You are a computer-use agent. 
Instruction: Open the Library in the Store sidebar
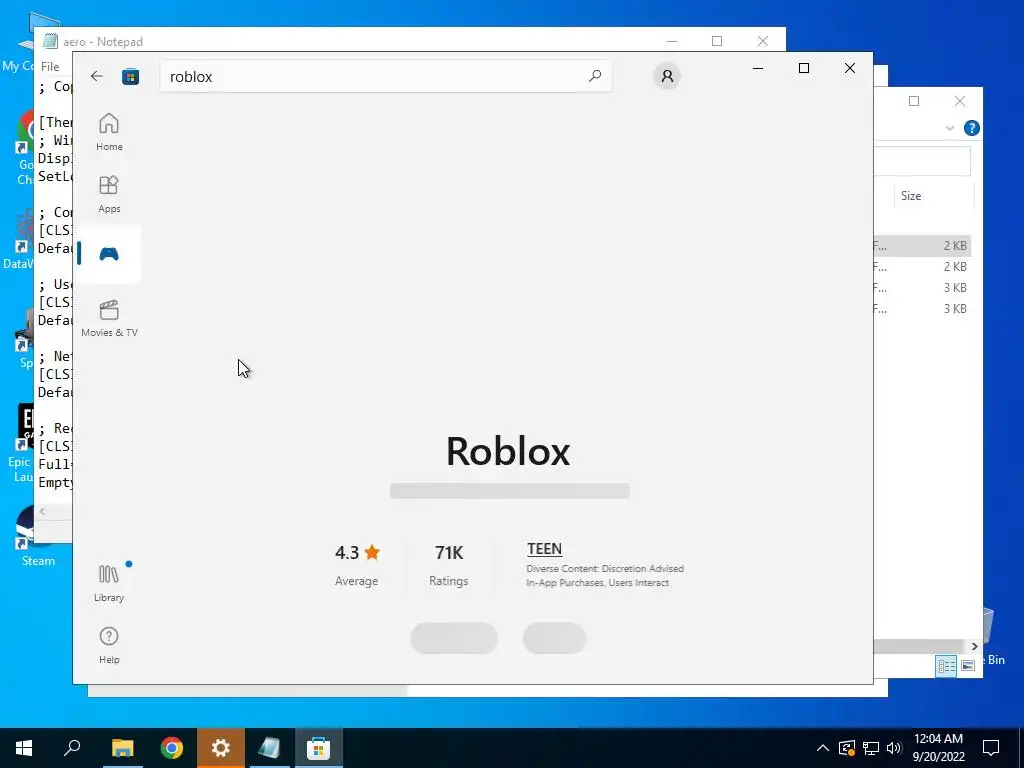click(x=109, y=583)
